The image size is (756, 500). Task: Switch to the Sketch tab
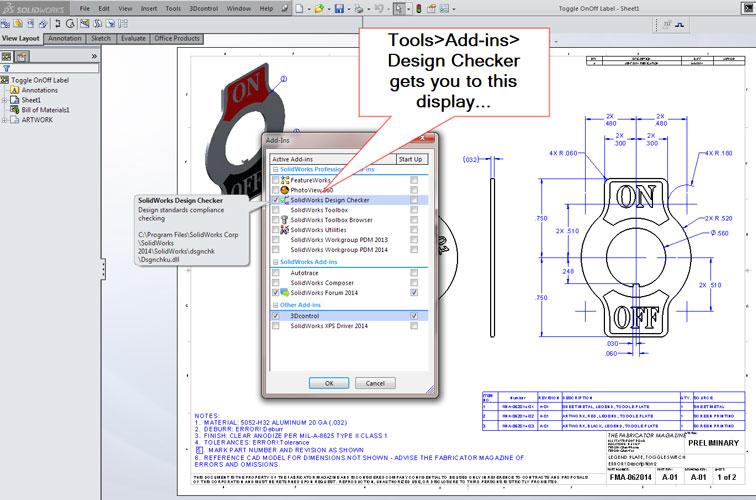tap(101, 38)
